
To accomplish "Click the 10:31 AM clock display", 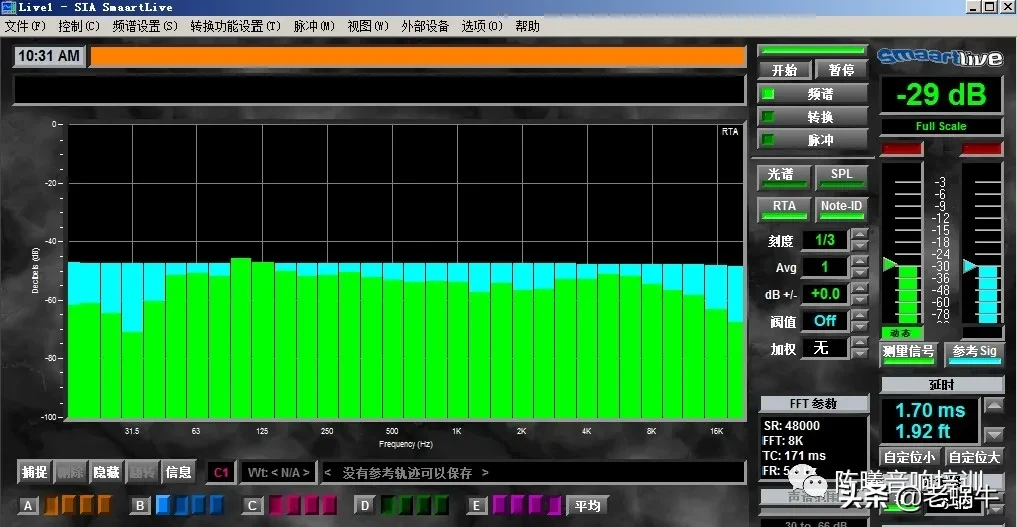I will 49,56.
